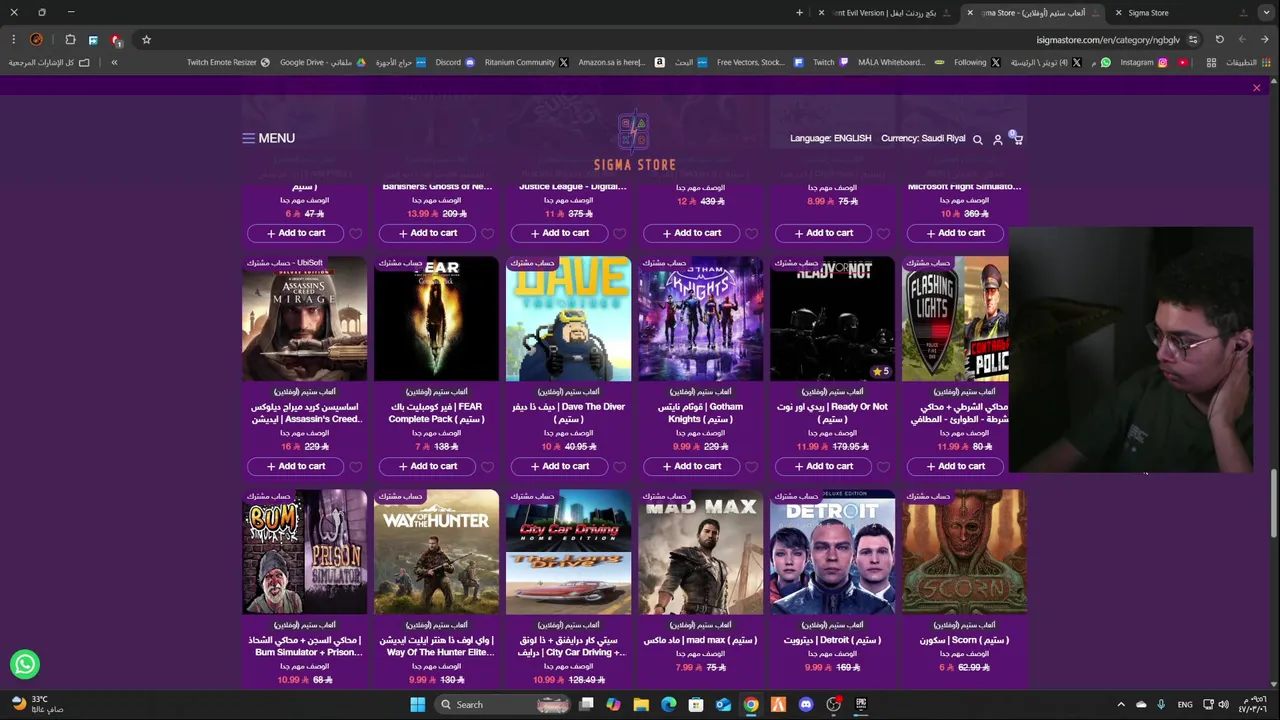Open the Detroit game cover image
The width and height of the screenshot is (1280, 720).
(832, 552)
